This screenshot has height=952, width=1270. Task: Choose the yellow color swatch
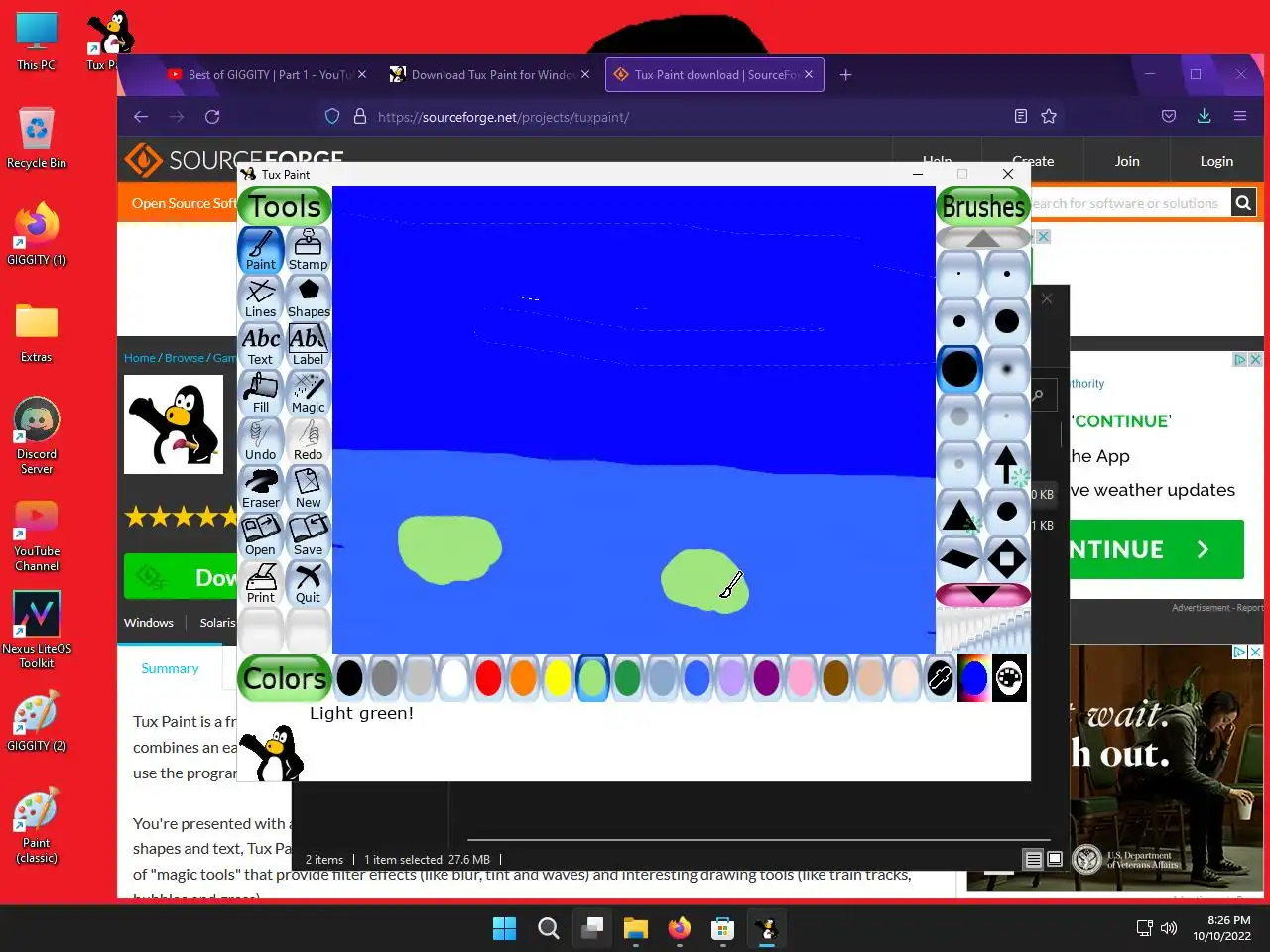click(x=558, y=678)
